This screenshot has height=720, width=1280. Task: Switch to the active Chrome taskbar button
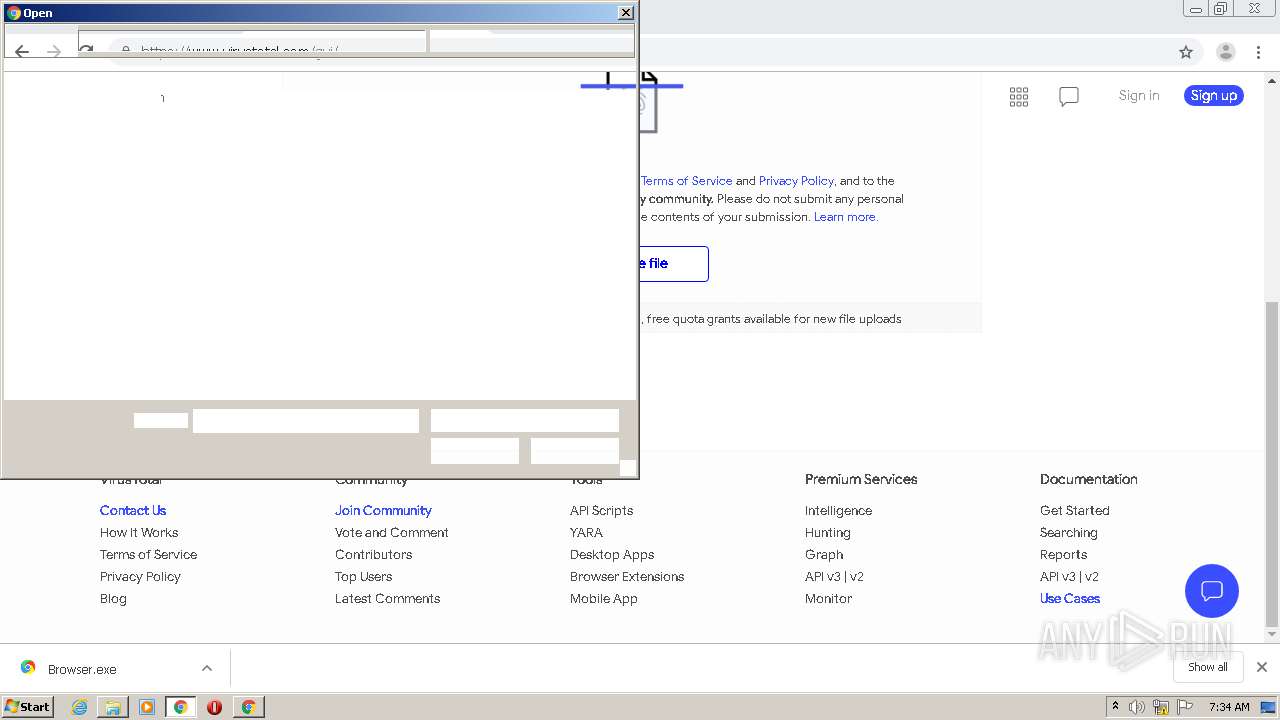(180, 707)
